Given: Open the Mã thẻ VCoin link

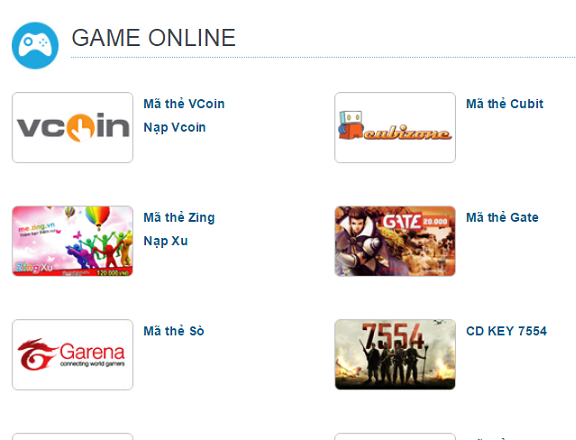Looking at the screenshot, I should click(184, 104).
